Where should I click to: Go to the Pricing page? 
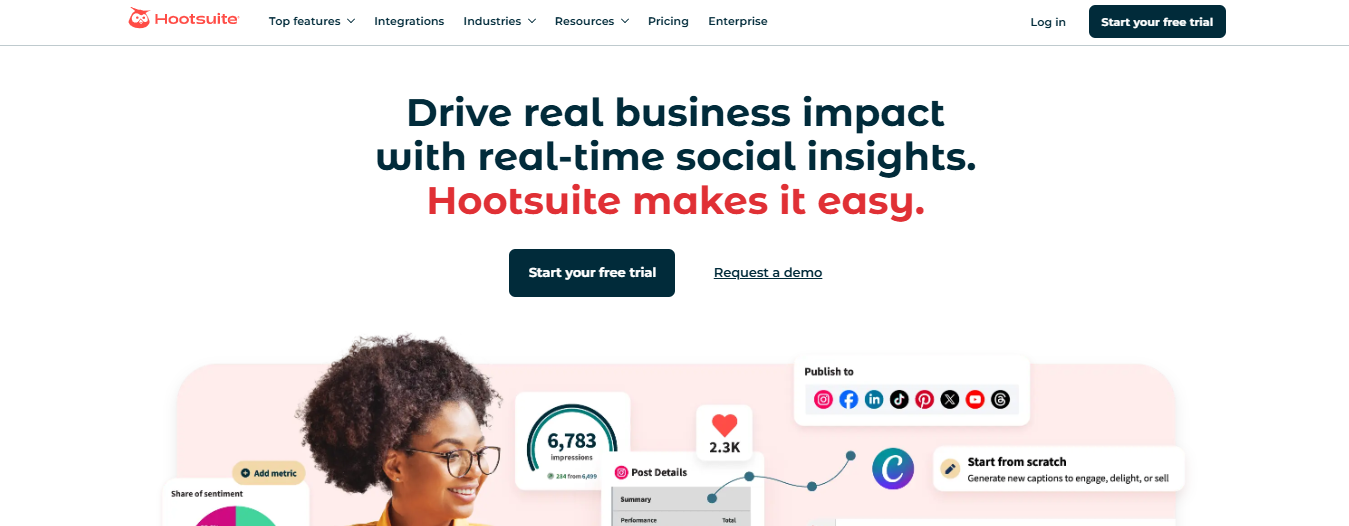pyautogui.click(x=668, y=21)
